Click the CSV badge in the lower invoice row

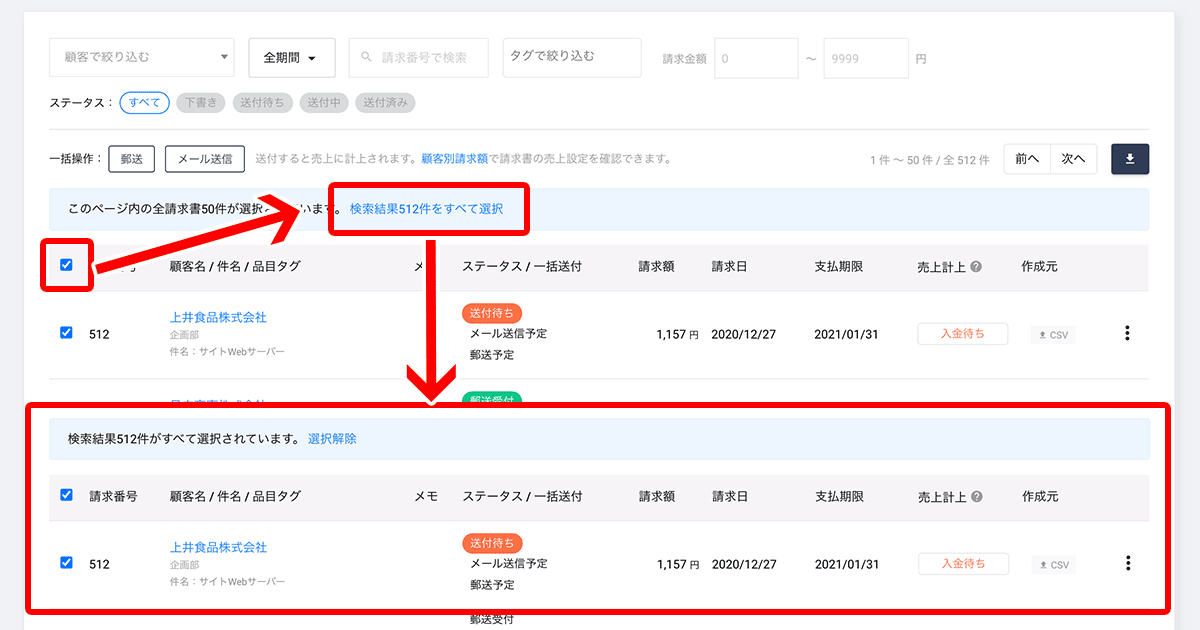point(1053,564)
